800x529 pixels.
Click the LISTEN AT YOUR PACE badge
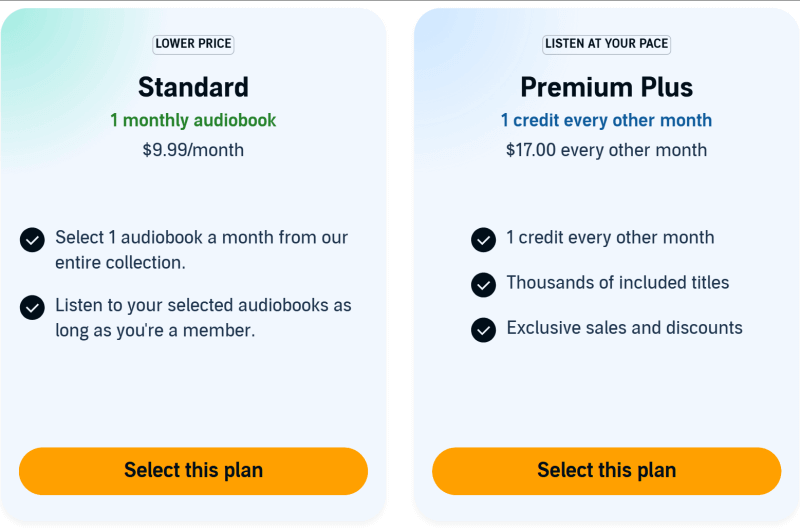606,44
